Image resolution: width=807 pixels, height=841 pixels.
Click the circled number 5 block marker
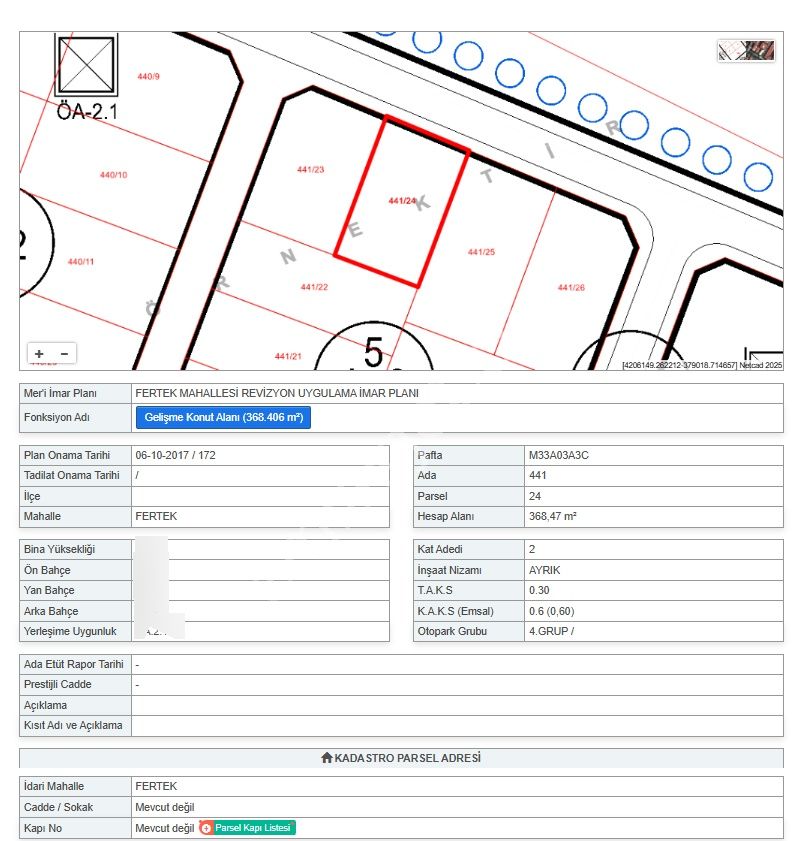[x=373, y=351]
